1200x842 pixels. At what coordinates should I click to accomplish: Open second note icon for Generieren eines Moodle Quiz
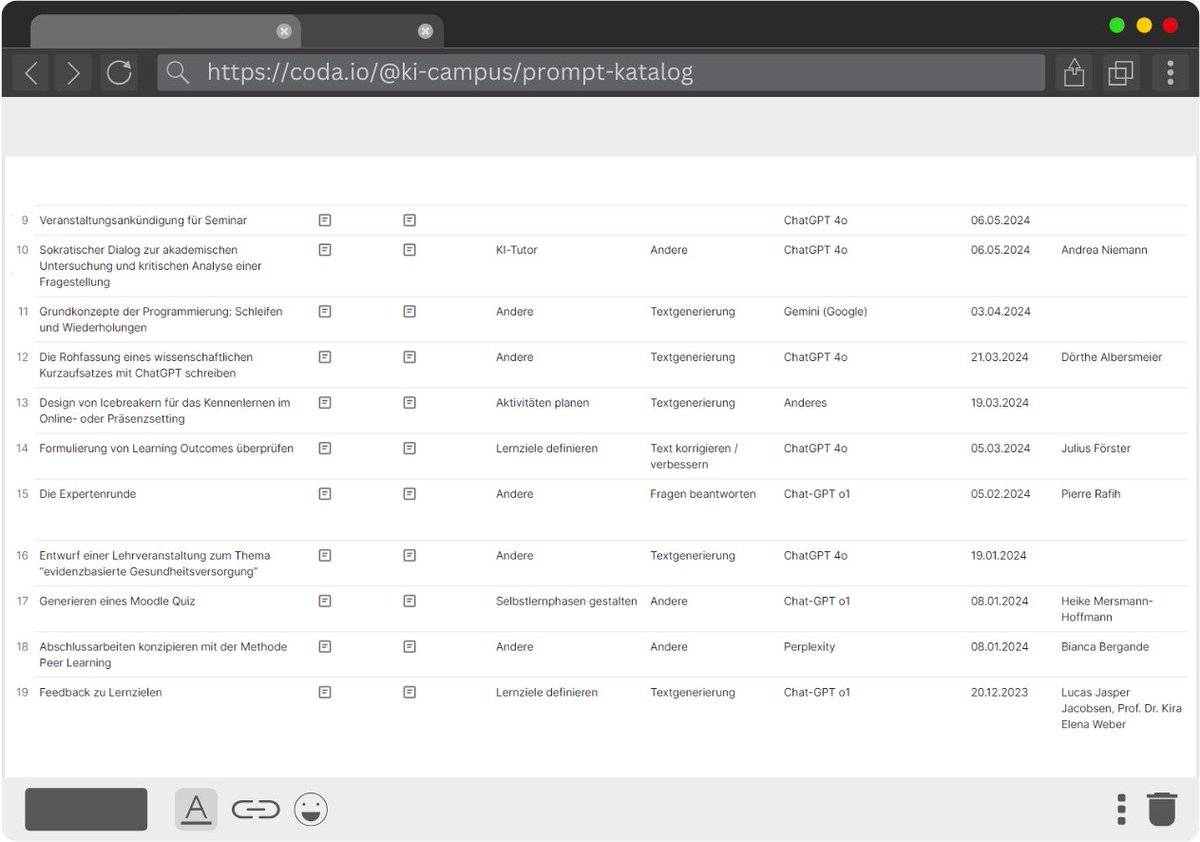[x=409, y=601]
